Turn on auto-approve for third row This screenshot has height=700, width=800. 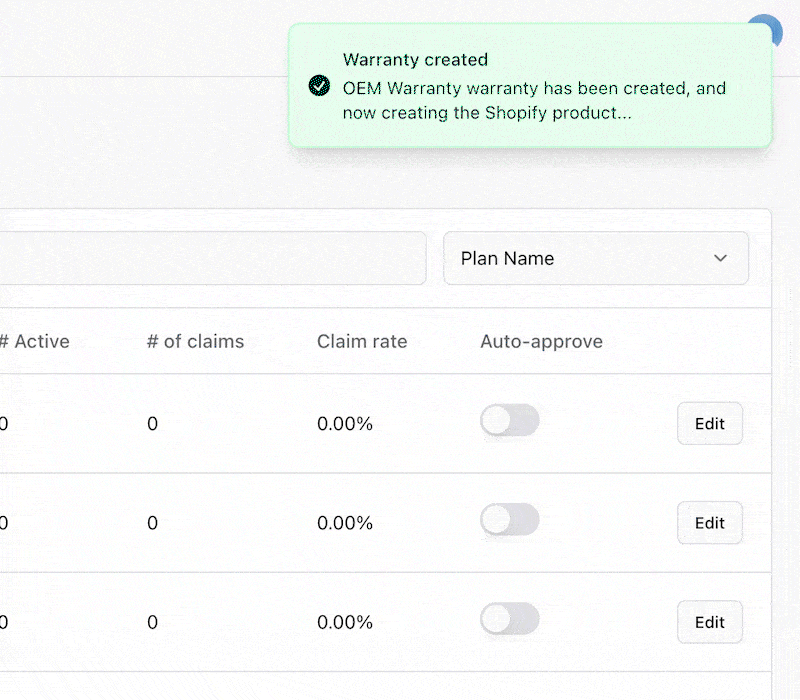click(510, 619)
